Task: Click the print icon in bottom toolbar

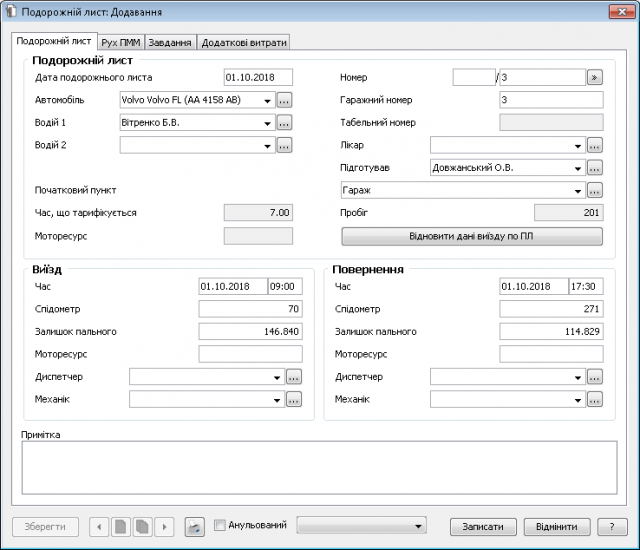Action: pos(194,526)
